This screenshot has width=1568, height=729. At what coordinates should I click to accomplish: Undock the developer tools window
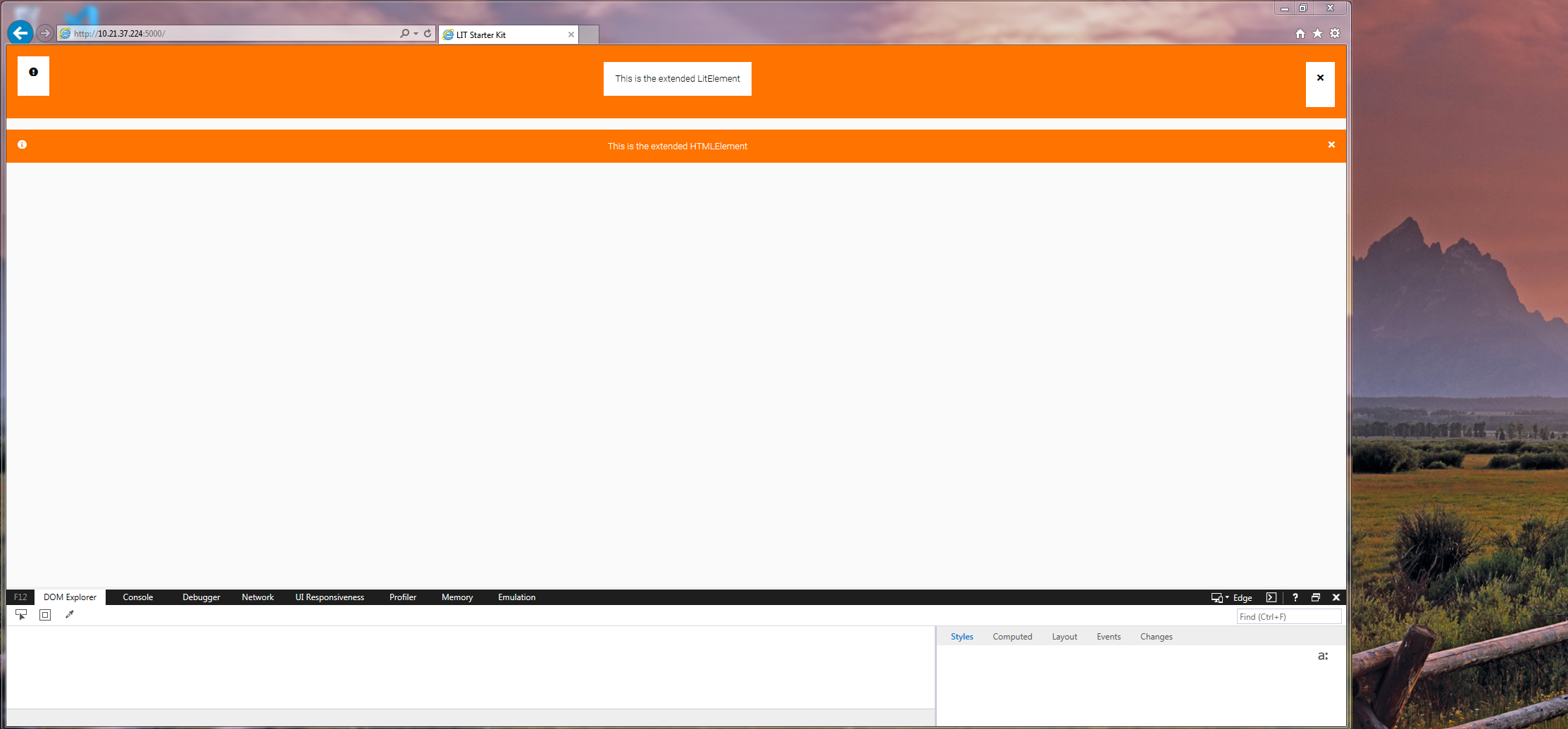1316,597
